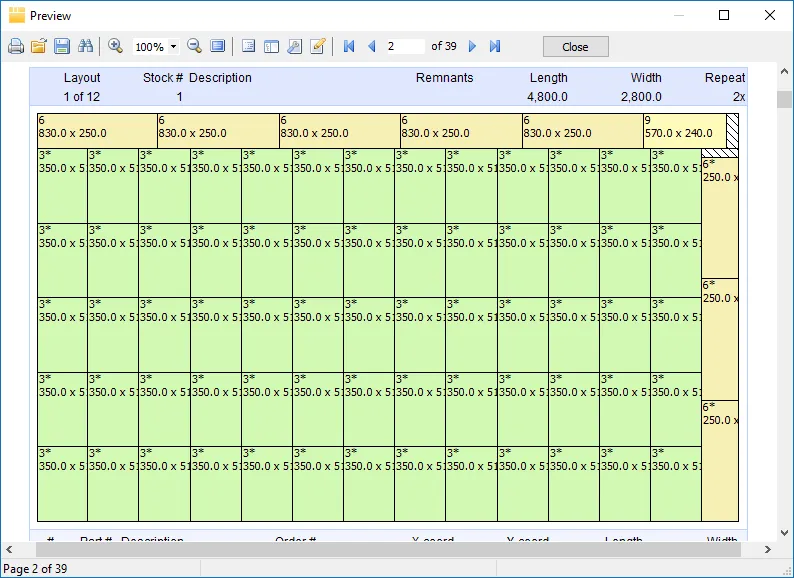Viewport: 794px width, 578px height.
Task: Click the 570.0 x 240.0 part in layout
Action: coord(683,130)
